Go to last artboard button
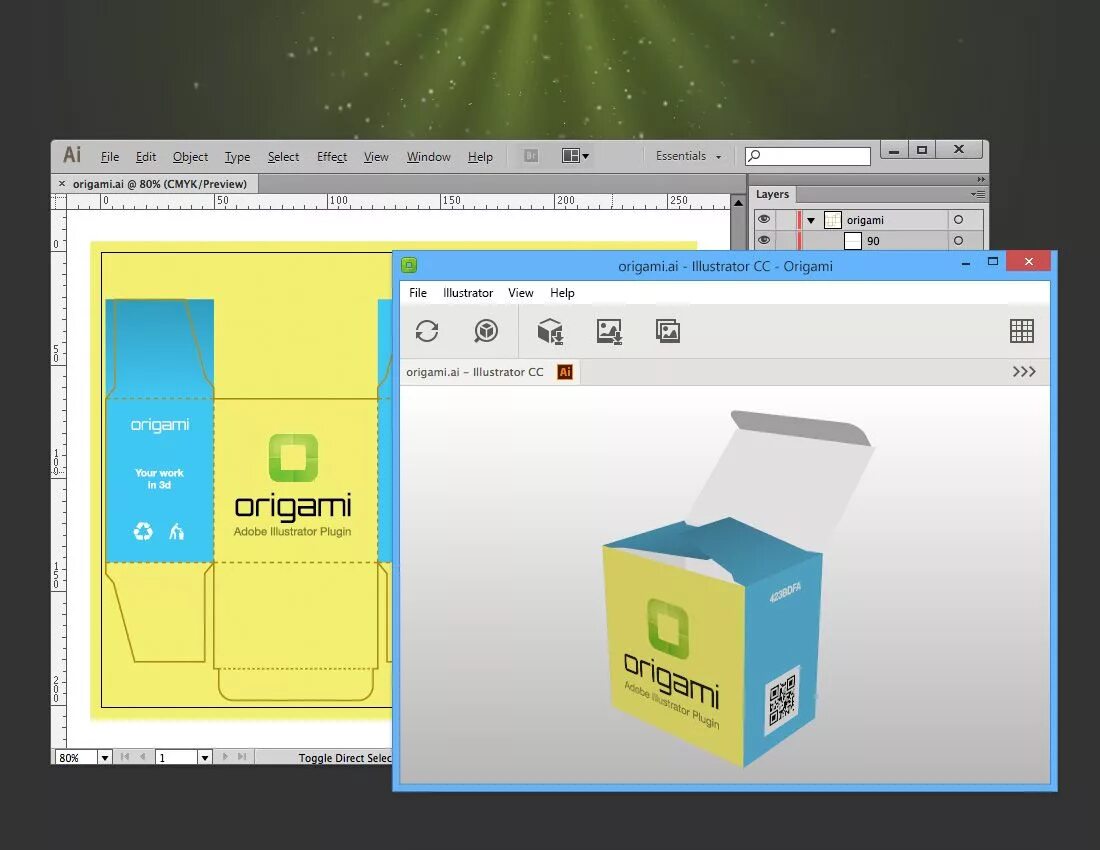The height and width of the screenshot is (850, 1100). tap(242, 757)
